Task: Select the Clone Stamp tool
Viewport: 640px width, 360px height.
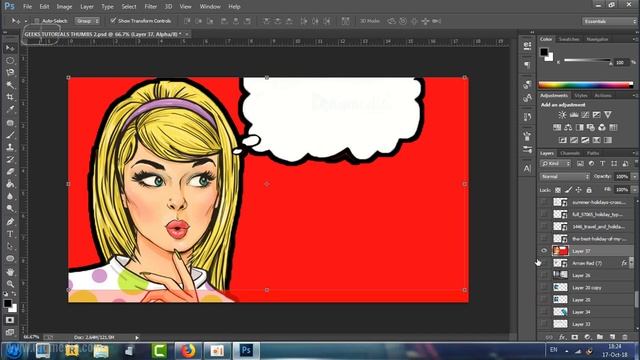Action: 10,147
